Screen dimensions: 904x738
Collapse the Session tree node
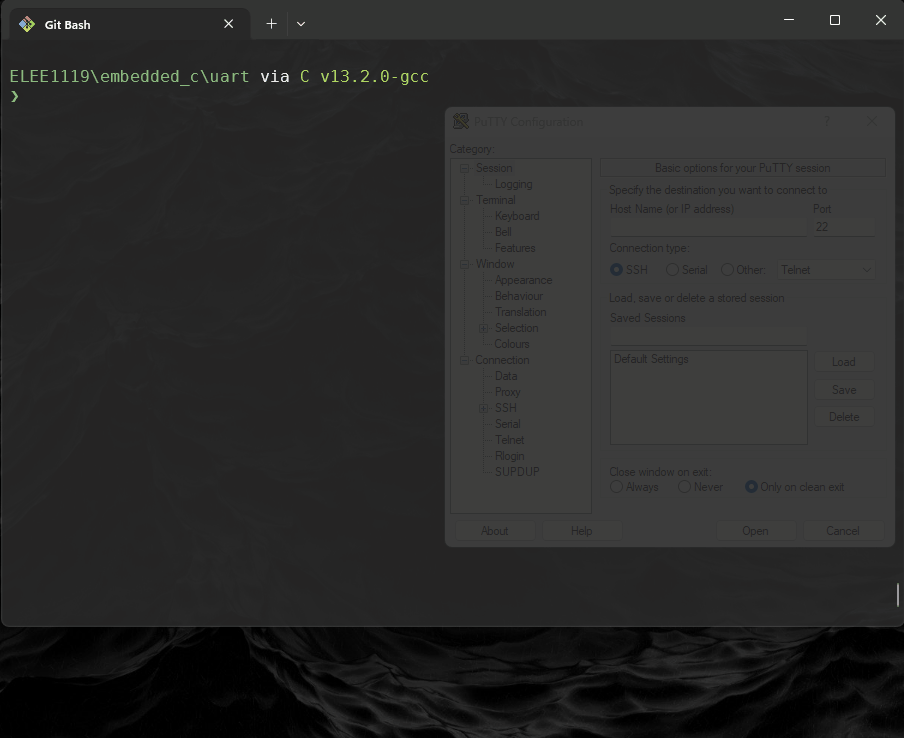click(464, 168)
